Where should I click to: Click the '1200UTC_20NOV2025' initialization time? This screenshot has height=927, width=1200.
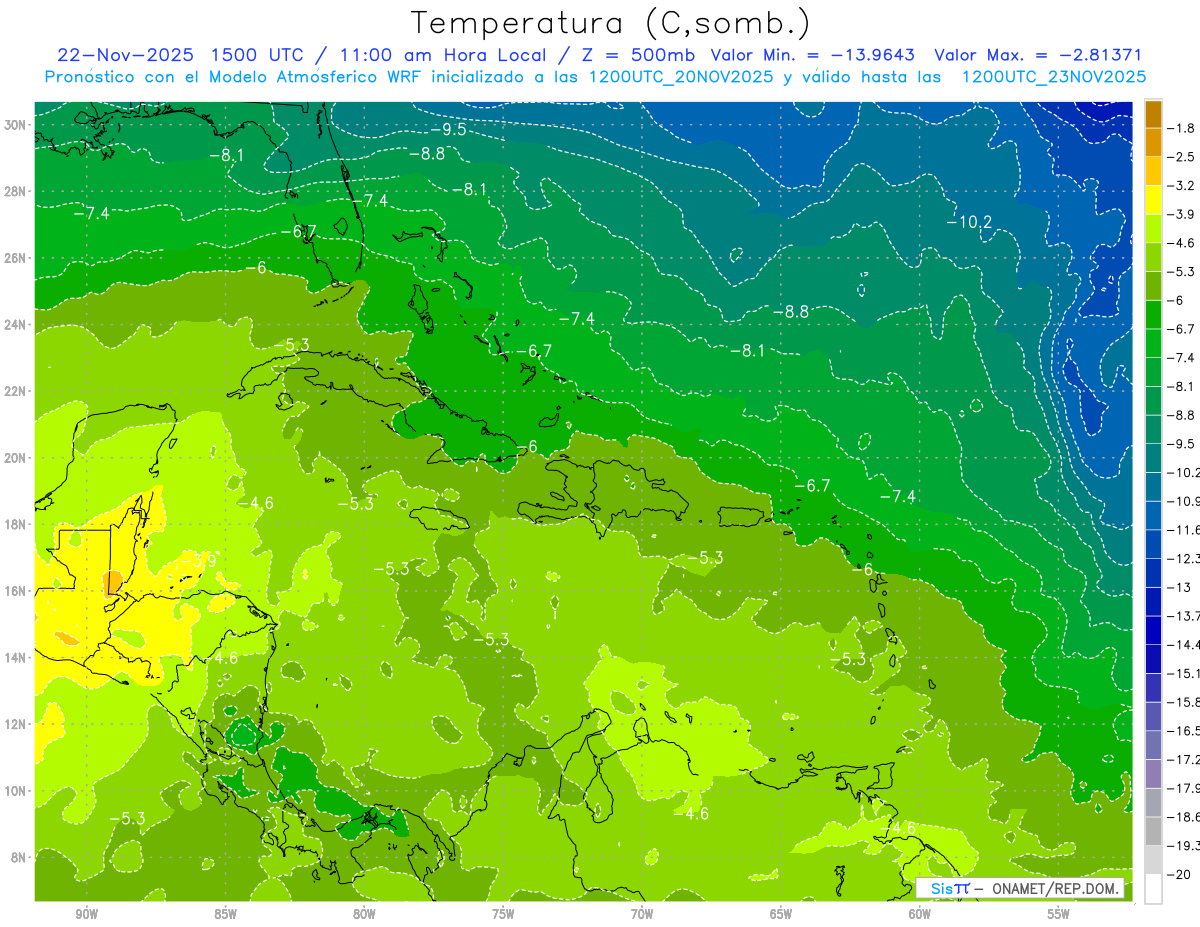(x=678, y=76)
